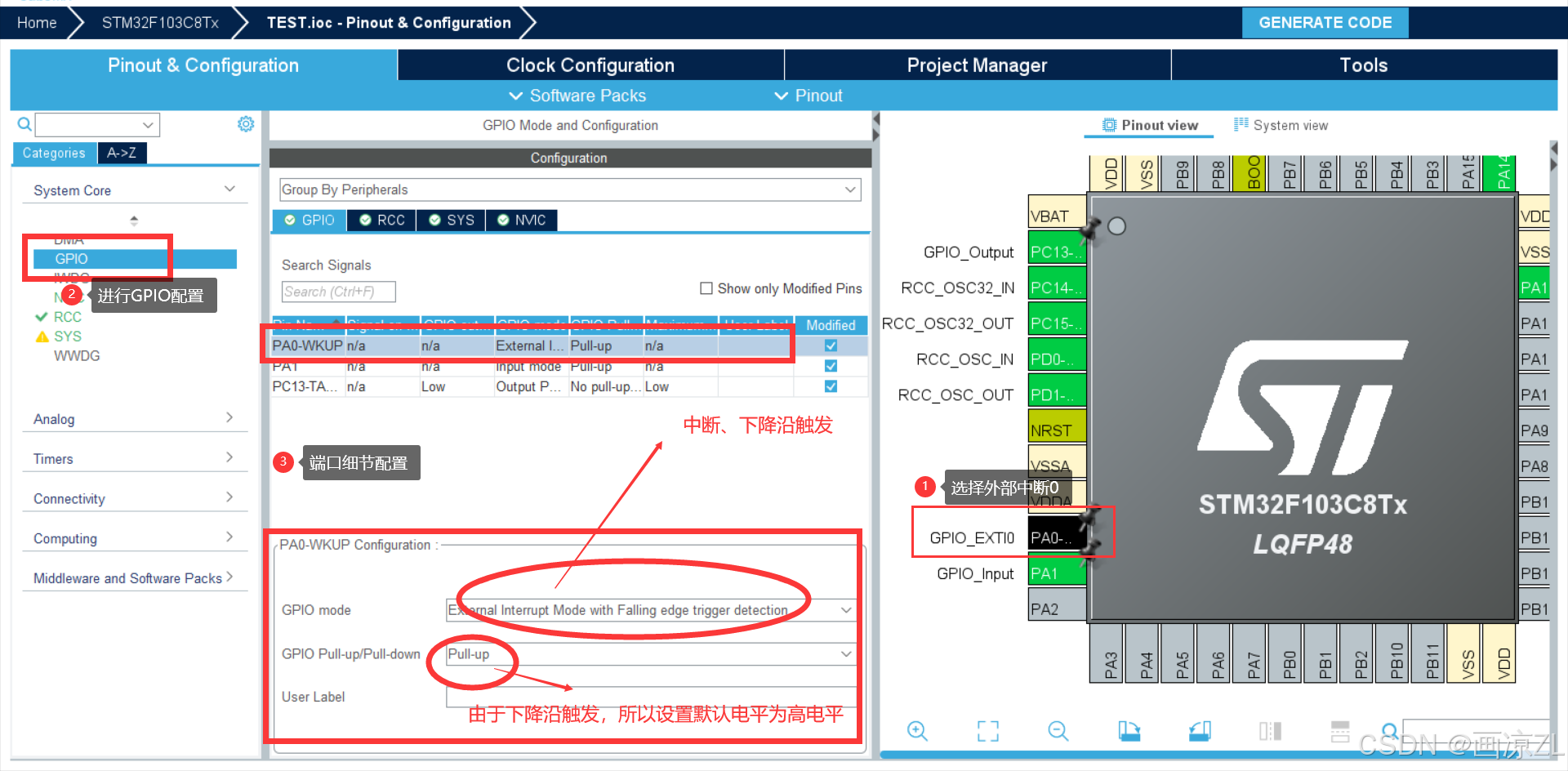Open the RCC tab in GPIO configuration
The height and width of the screenshot is (771, 1568).
pos(381,221)
